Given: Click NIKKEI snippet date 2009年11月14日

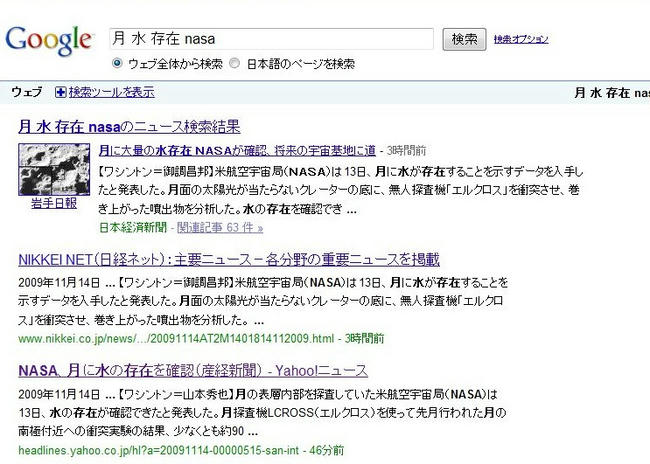Looking at the screenshot, I should (x=59, y=283).
